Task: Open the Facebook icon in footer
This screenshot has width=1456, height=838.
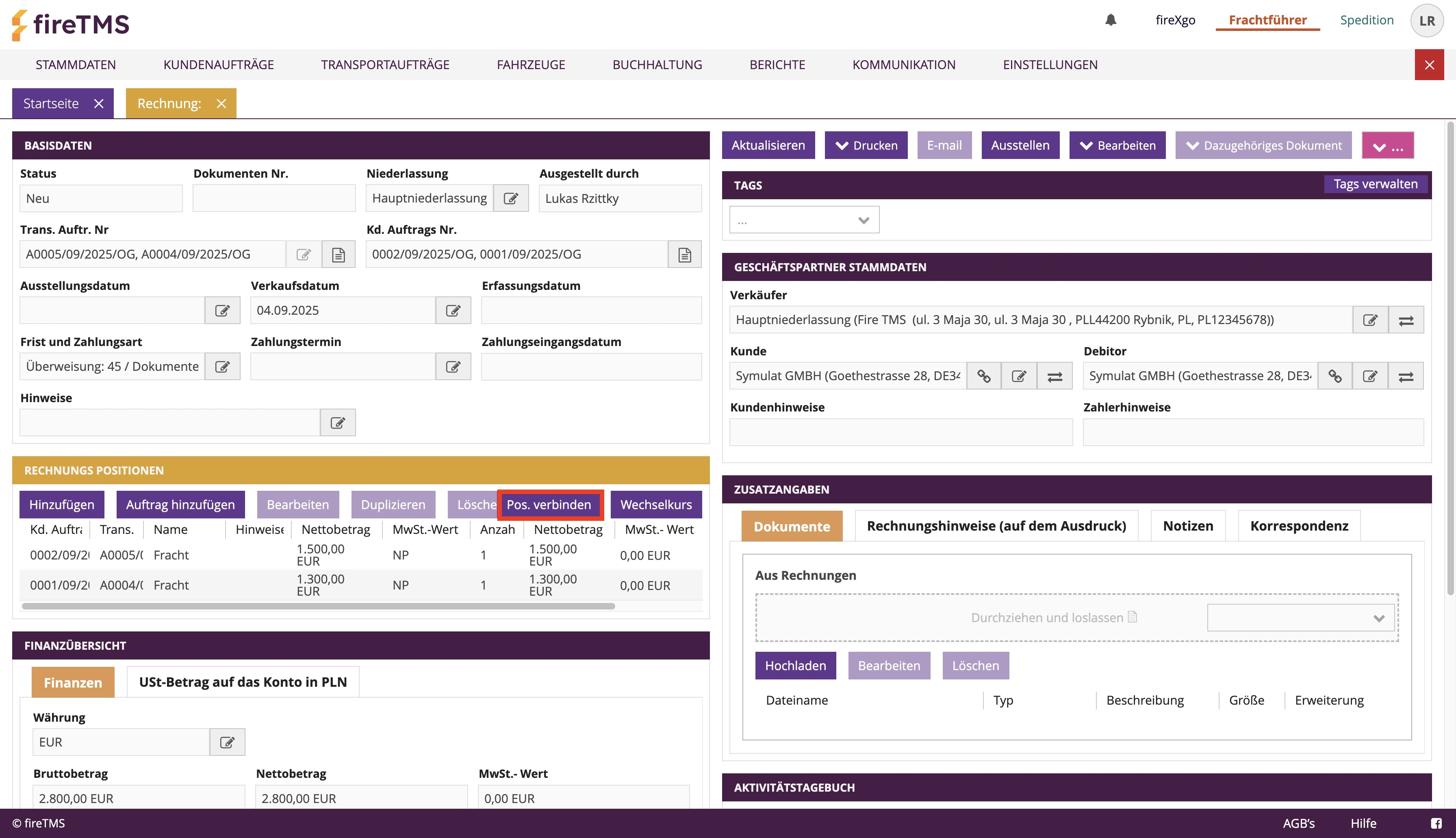Action: click(x=1436, y=823)
